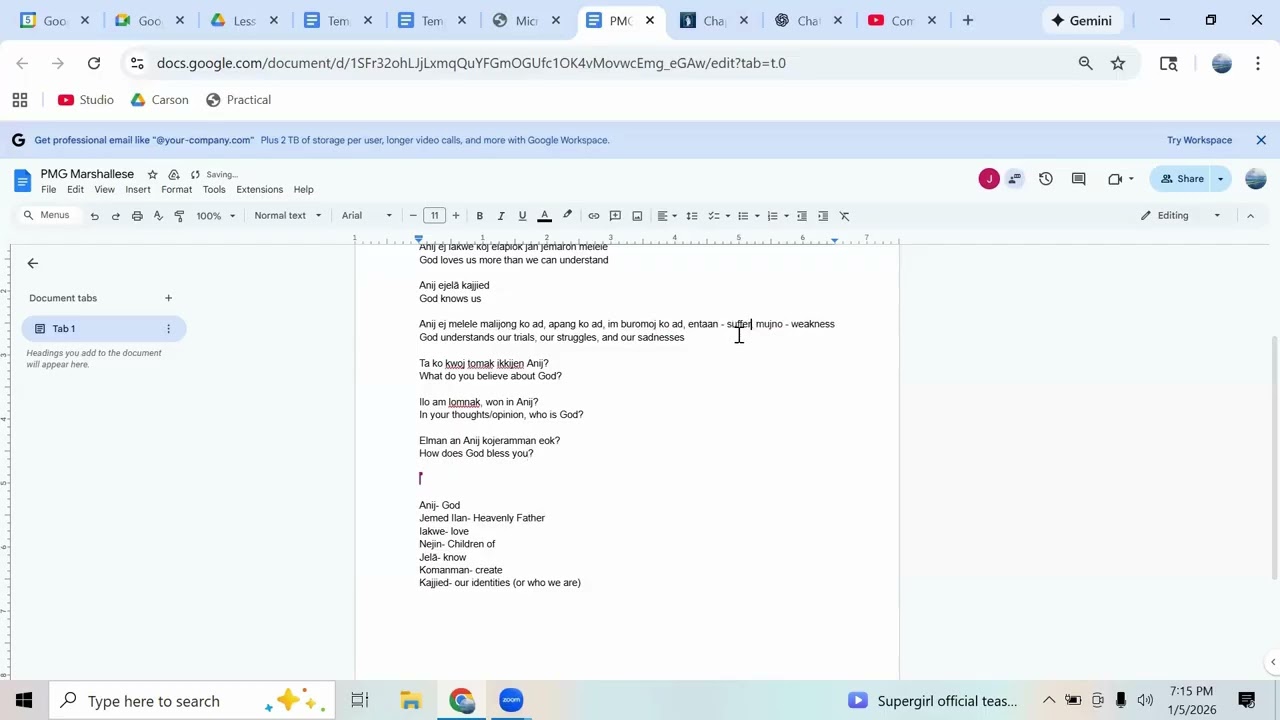
Task: Bookmark this page with star icon
Action: pos(1118,63)
